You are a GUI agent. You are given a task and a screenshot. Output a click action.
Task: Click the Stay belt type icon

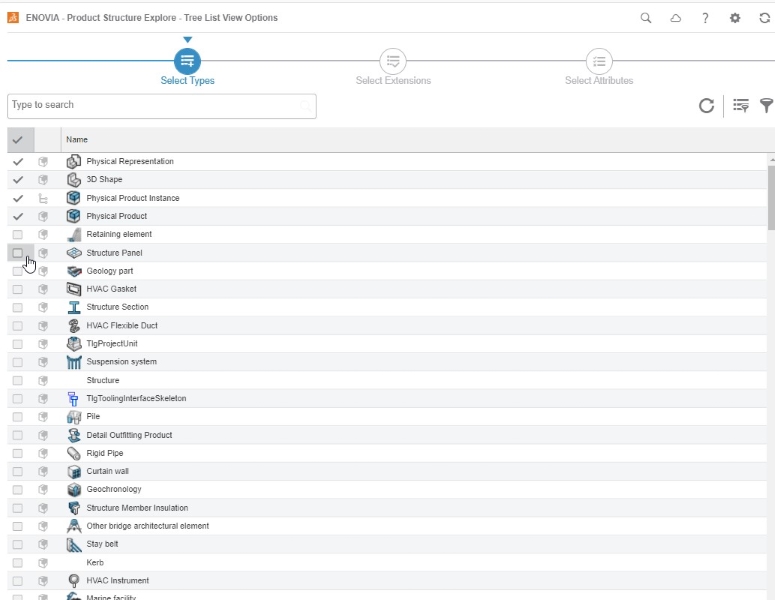[x=74, y=544]
